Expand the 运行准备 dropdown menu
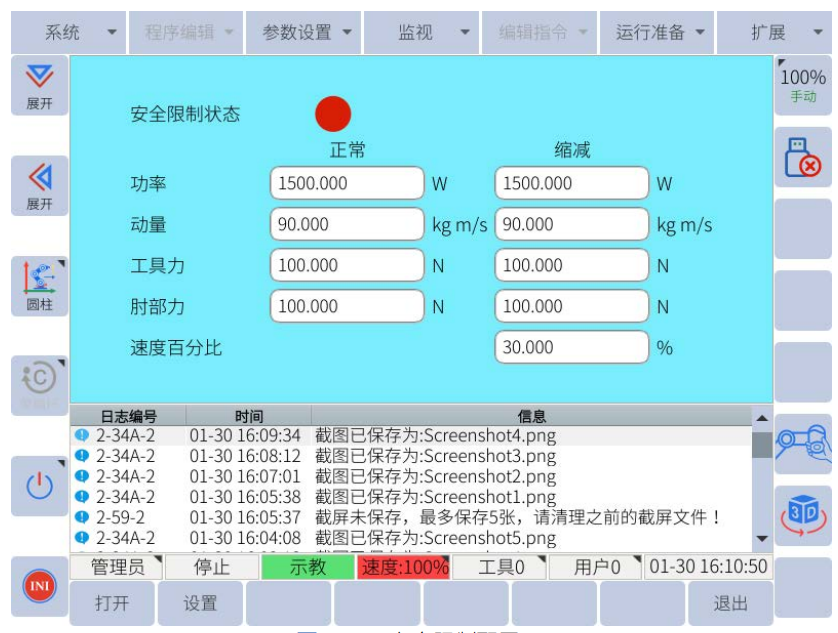Screen dimensions: 838x633 coord(659,32)
